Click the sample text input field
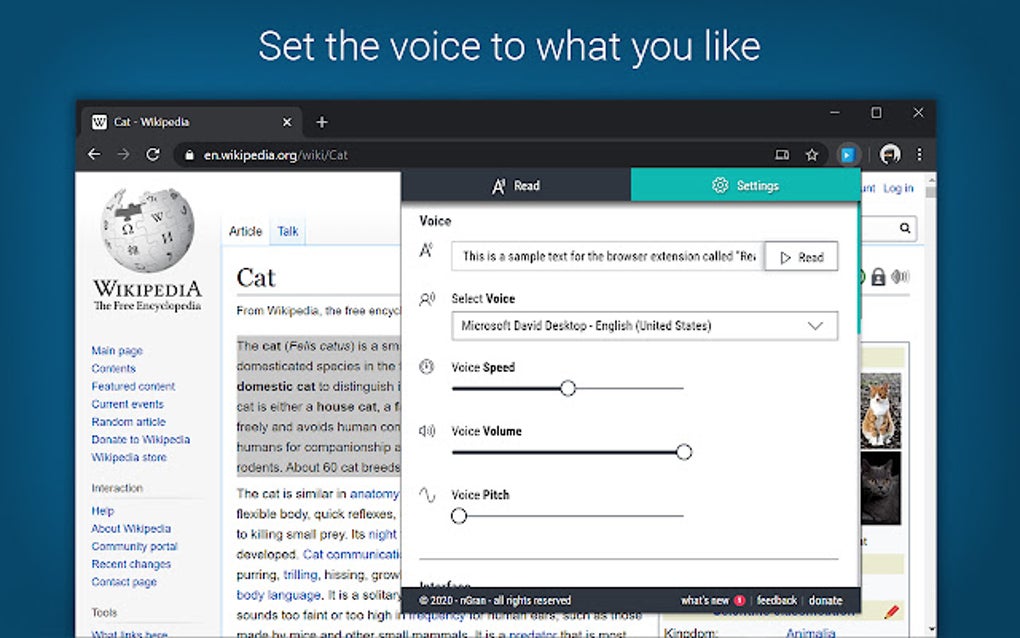This screenshot has height=638, width=1020. (x=608, y=256)
